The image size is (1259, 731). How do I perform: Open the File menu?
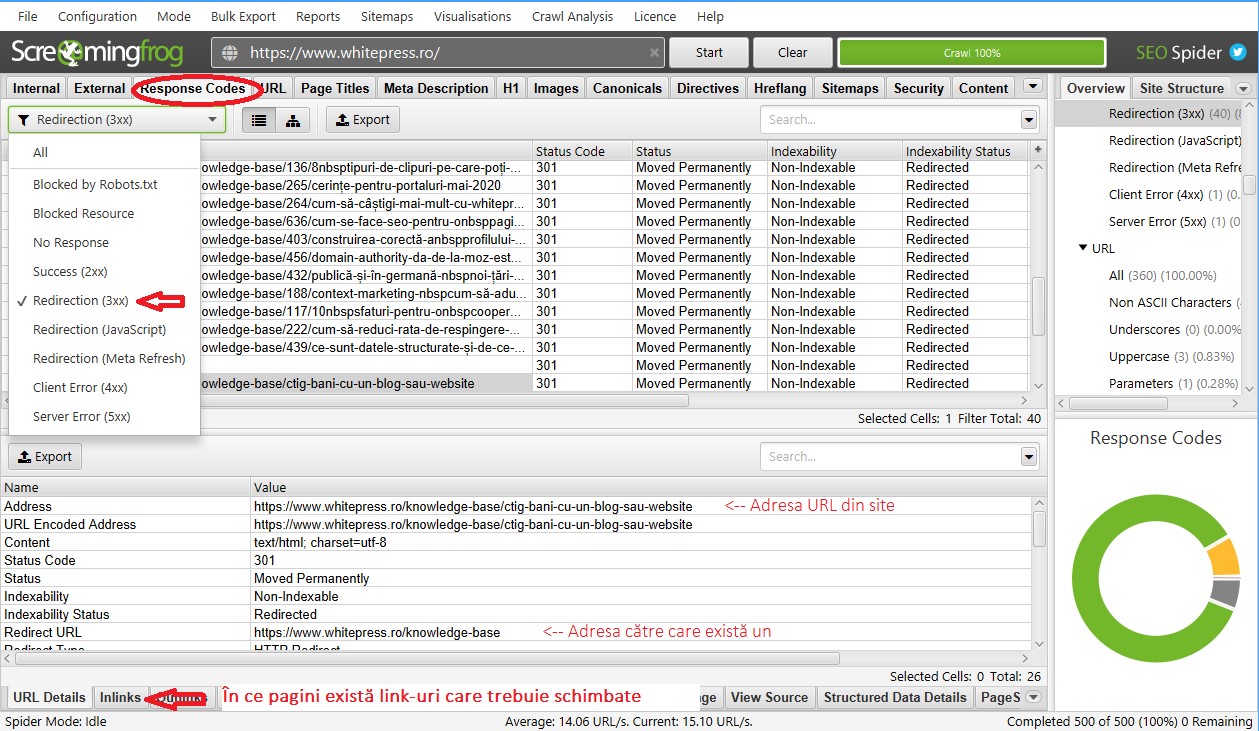pyautogui.click(x=28, y=17)
